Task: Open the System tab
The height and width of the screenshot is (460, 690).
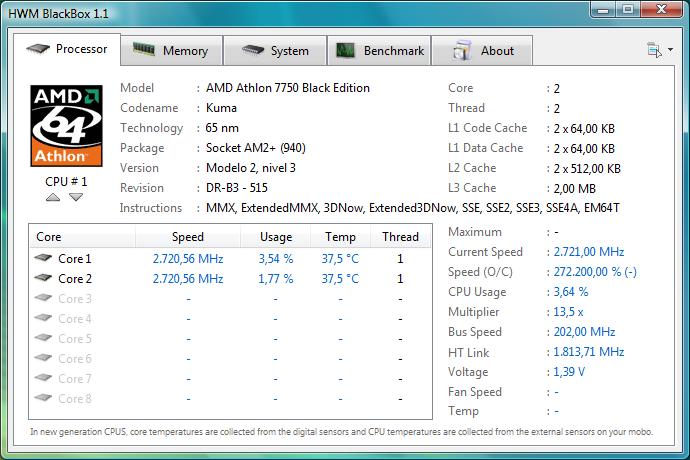Action: (275, 51)
